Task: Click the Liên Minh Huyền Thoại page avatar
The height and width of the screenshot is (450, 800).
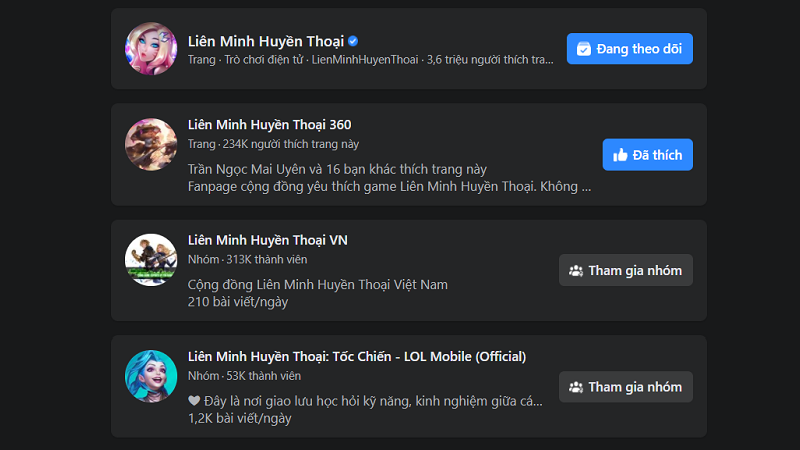Action: (151, 49)
